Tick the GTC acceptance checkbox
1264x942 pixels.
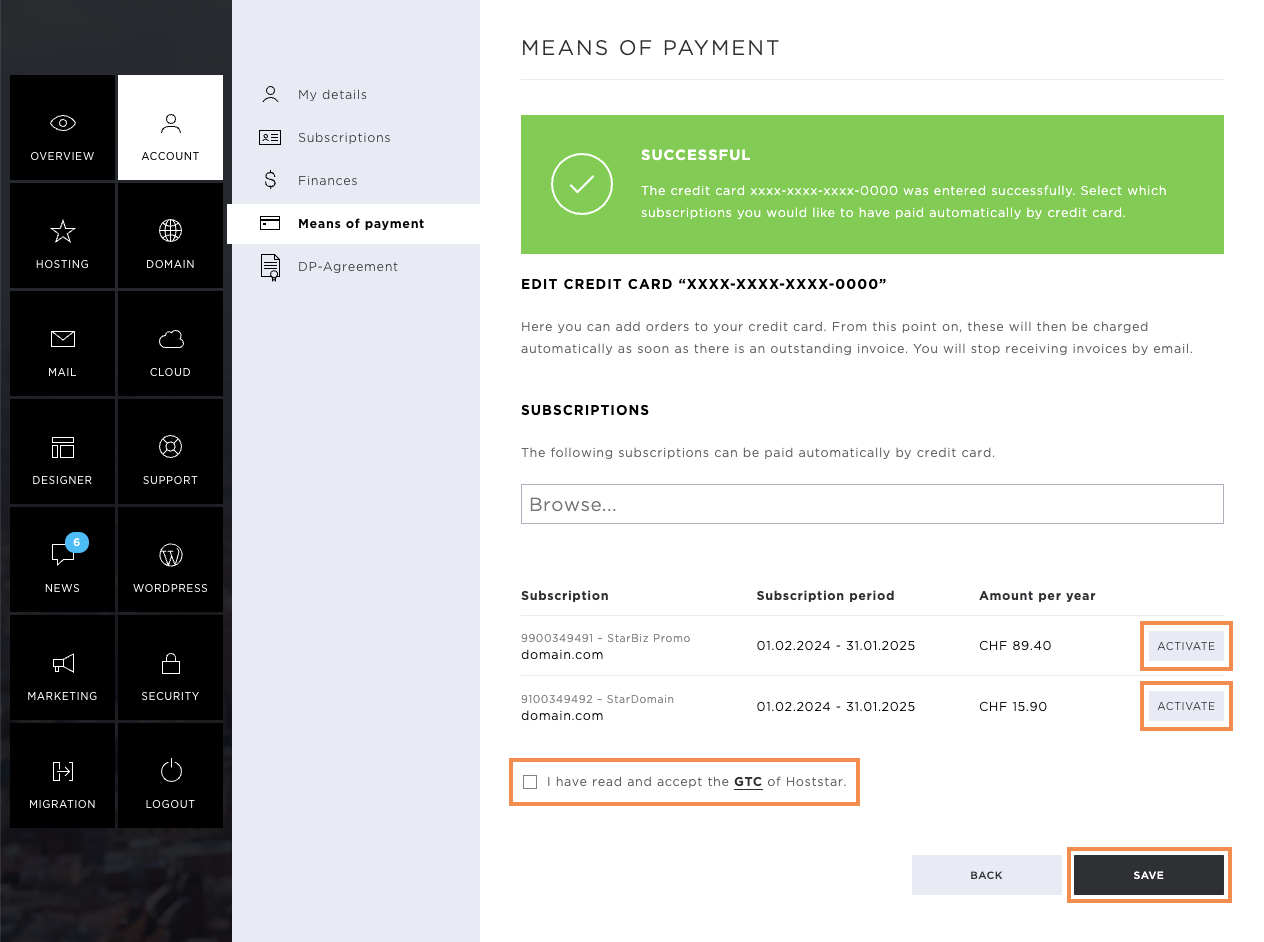tap(530, 782)
